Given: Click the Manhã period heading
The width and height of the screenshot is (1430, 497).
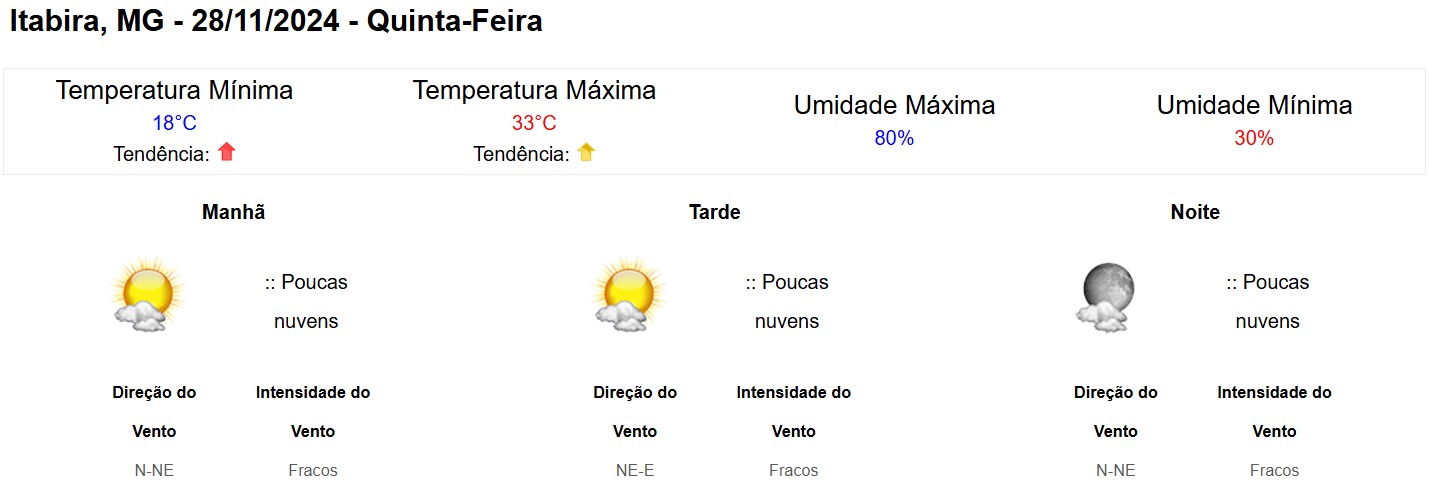Looking at the screenshot, I should pyautogui.click(x=234, y=212).
